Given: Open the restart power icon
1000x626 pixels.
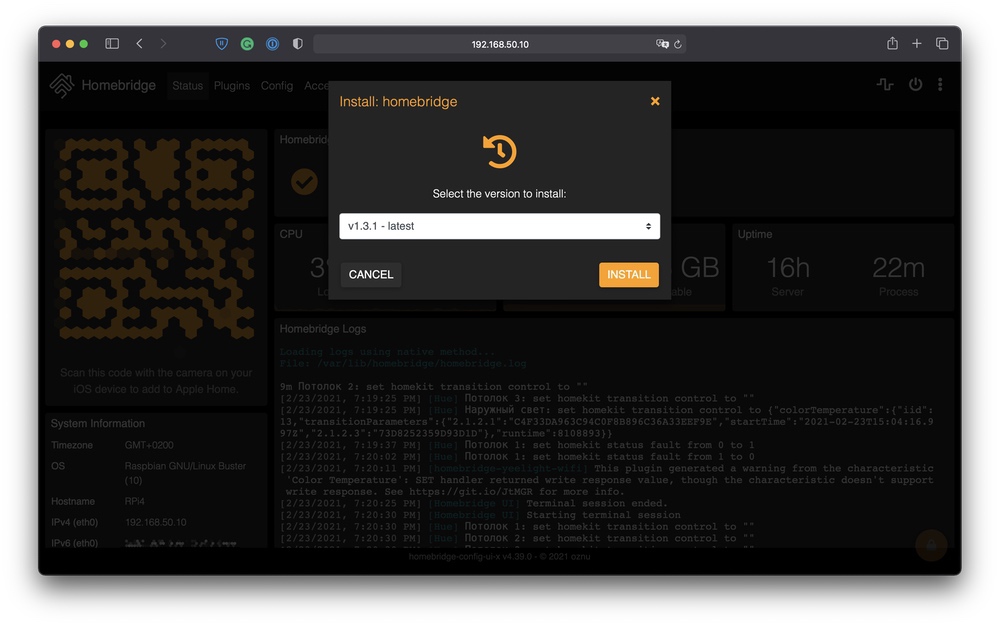Looking at the screenshot, I should point(915,84).
